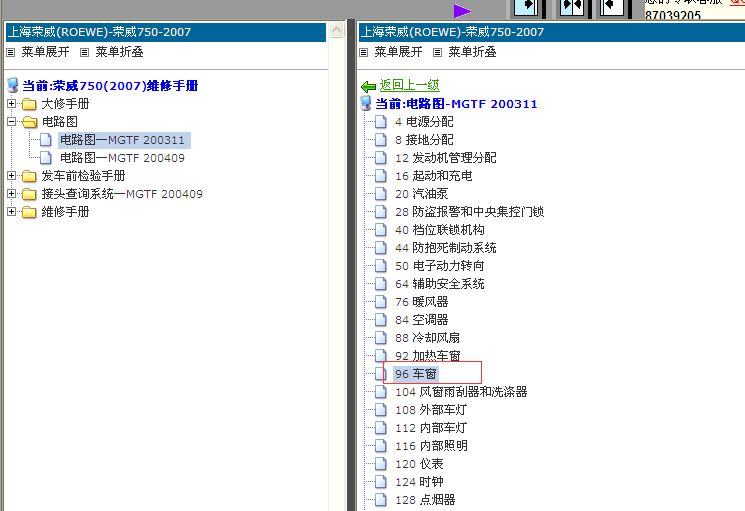745x511 pixels.
Task: Click 当前:荣威750(2007)维修手册 heading
Action: 110,86
